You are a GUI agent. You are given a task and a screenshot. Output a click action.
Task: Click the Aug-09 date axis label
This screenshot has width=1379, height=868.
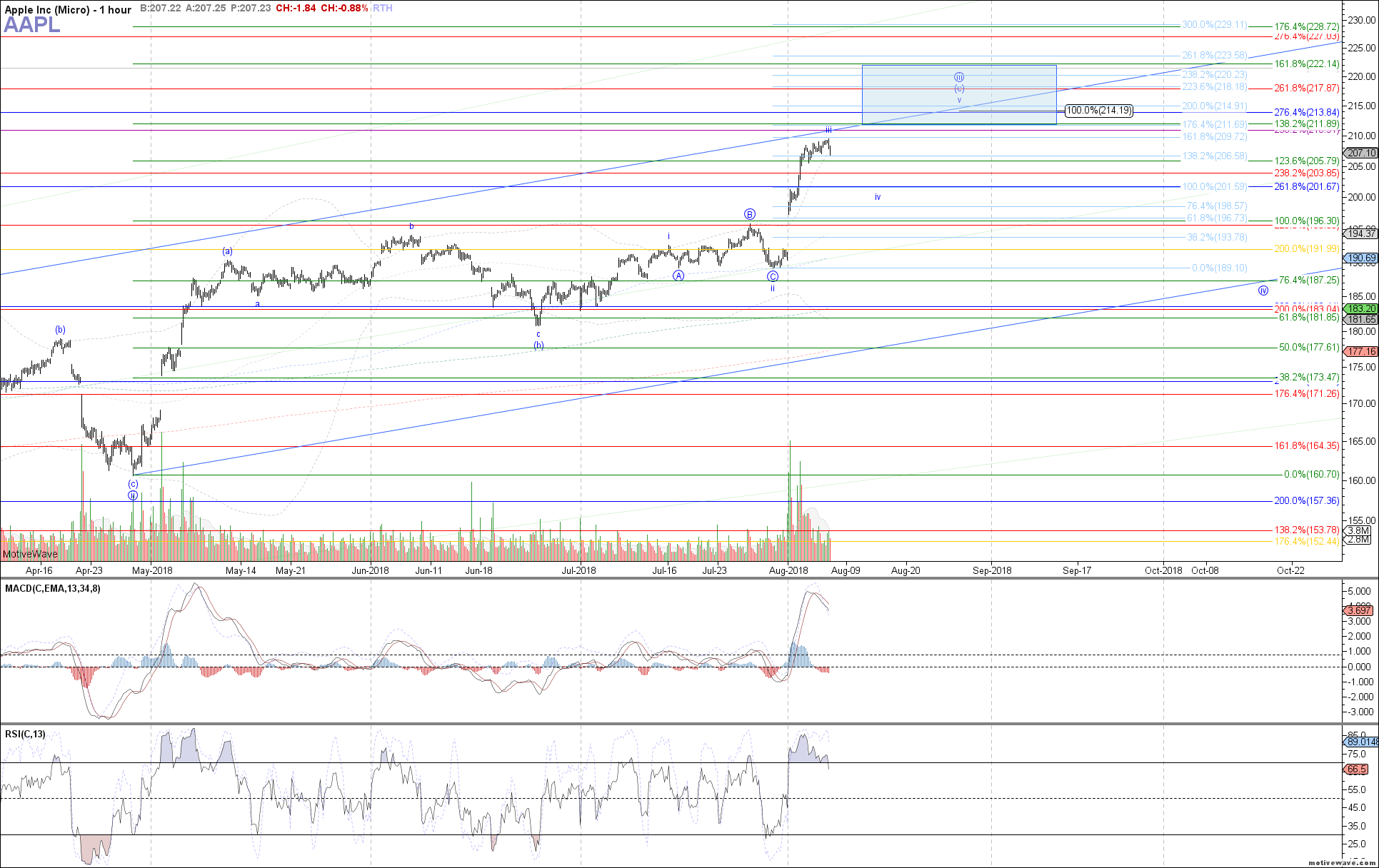[x=846, y=570]
